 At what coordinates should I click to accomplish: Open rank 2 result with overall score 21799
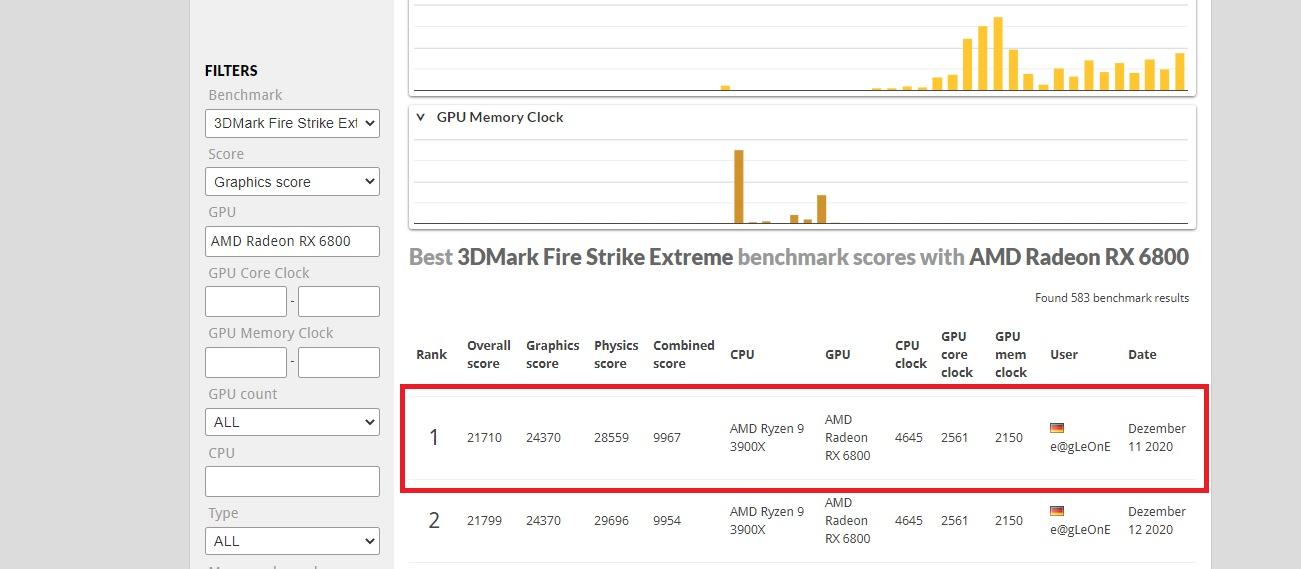point(804,521)
